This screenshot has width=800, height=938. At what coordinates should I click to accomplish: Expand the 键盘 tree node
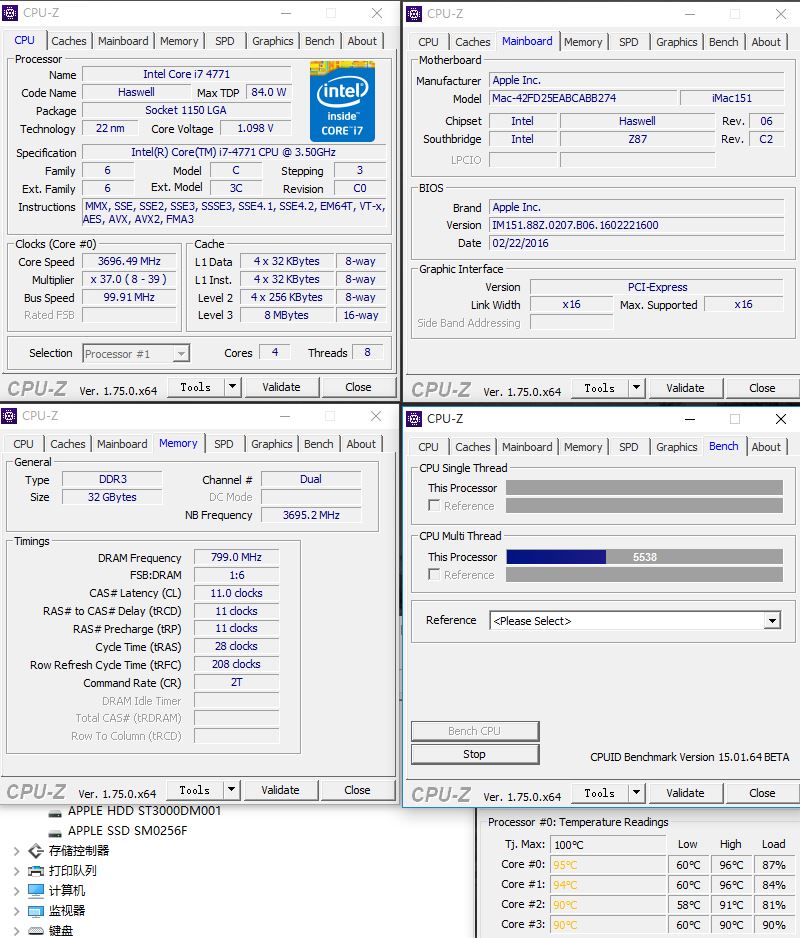click(x=16, y=931)
